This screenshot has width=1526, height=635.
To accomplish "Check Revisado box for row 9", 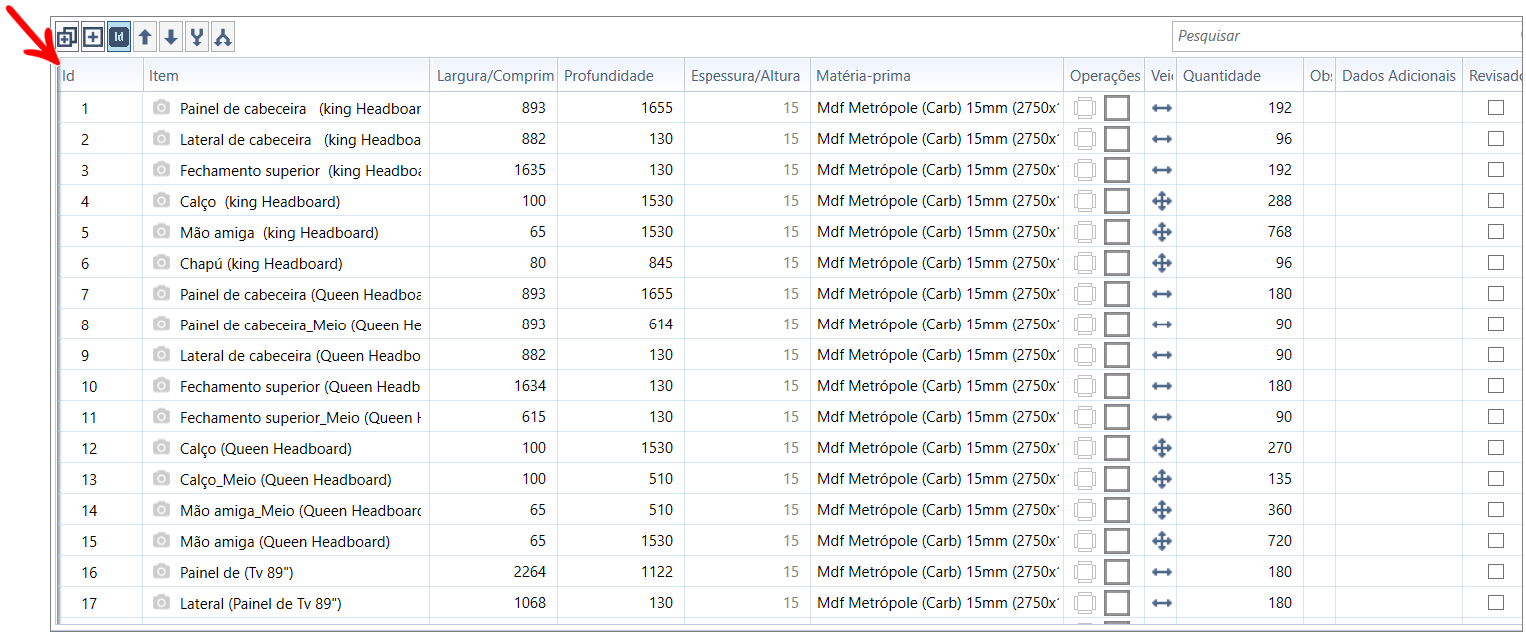I will 1496,355.
